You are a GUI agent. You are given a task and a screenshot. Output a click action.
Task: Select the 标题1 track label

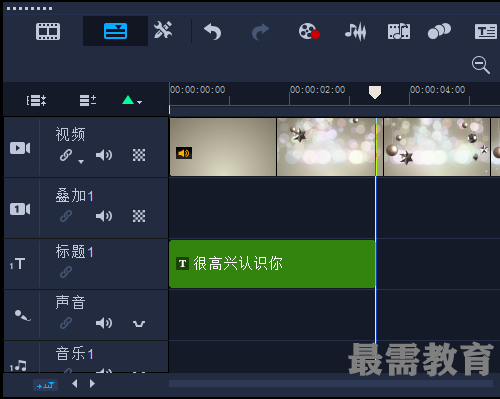point(74,251)
